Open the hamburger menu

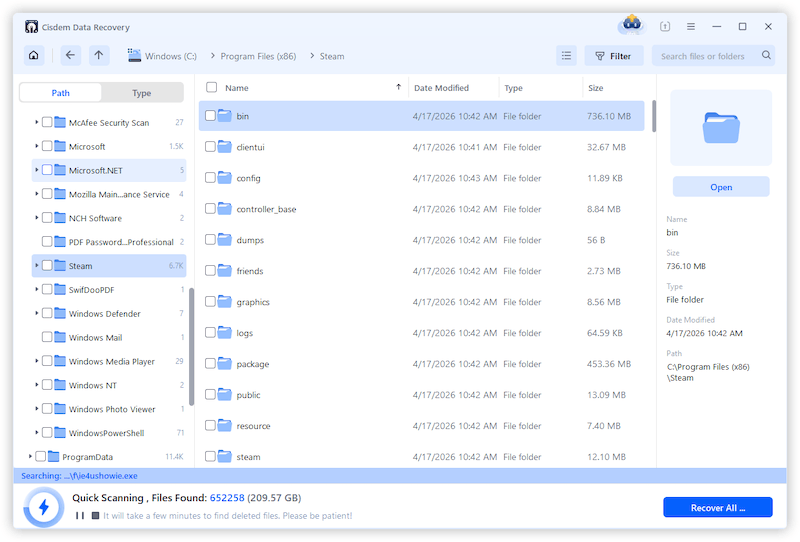[x=691, y=27]
